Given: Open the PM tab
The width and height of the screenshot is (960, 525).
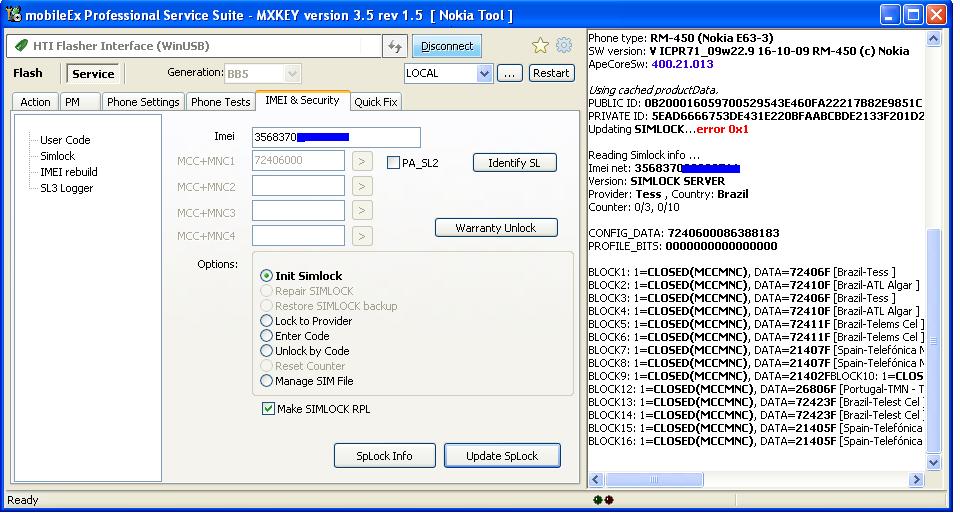Looking at the screenshot, I should (x=80, y=102).
